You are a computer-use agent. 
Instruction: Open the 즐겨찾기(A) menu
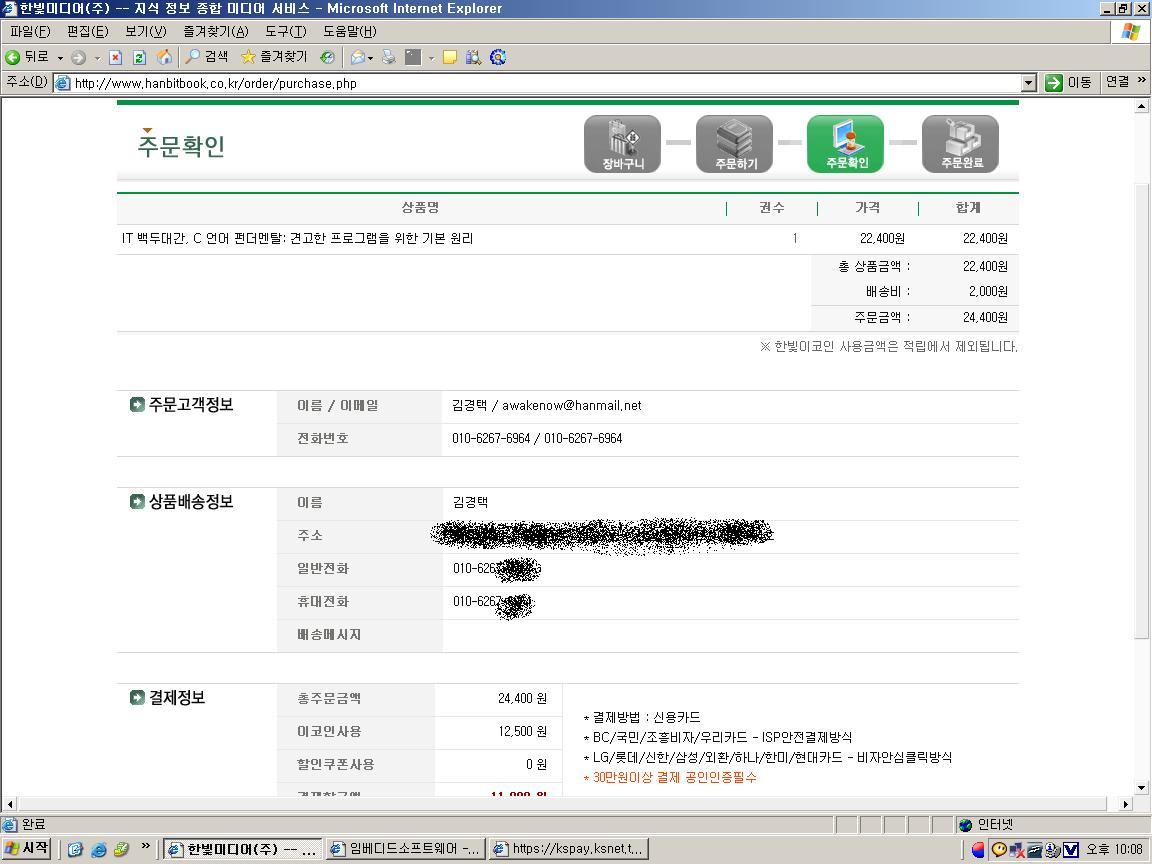216,32
